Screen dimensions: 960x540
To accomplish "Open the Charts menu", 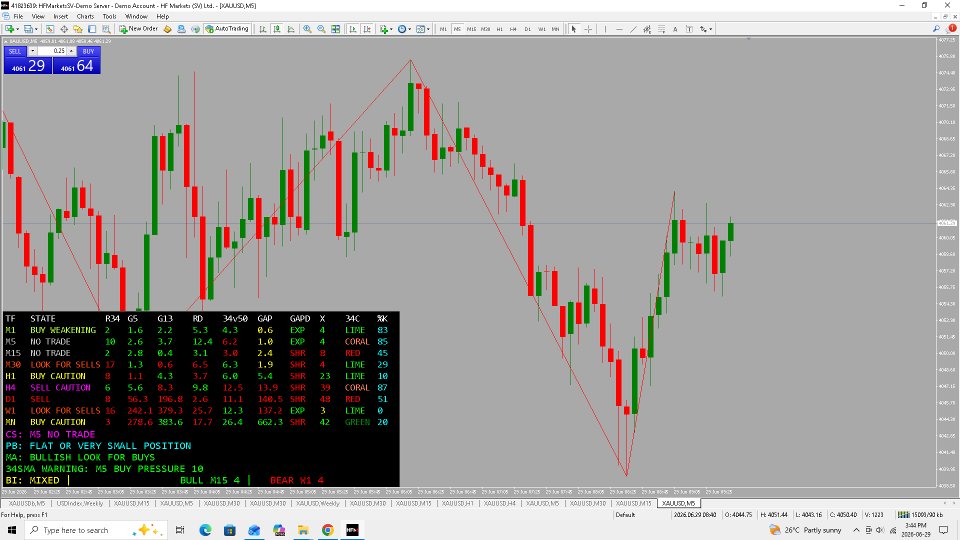I will [x=85, y=17].
